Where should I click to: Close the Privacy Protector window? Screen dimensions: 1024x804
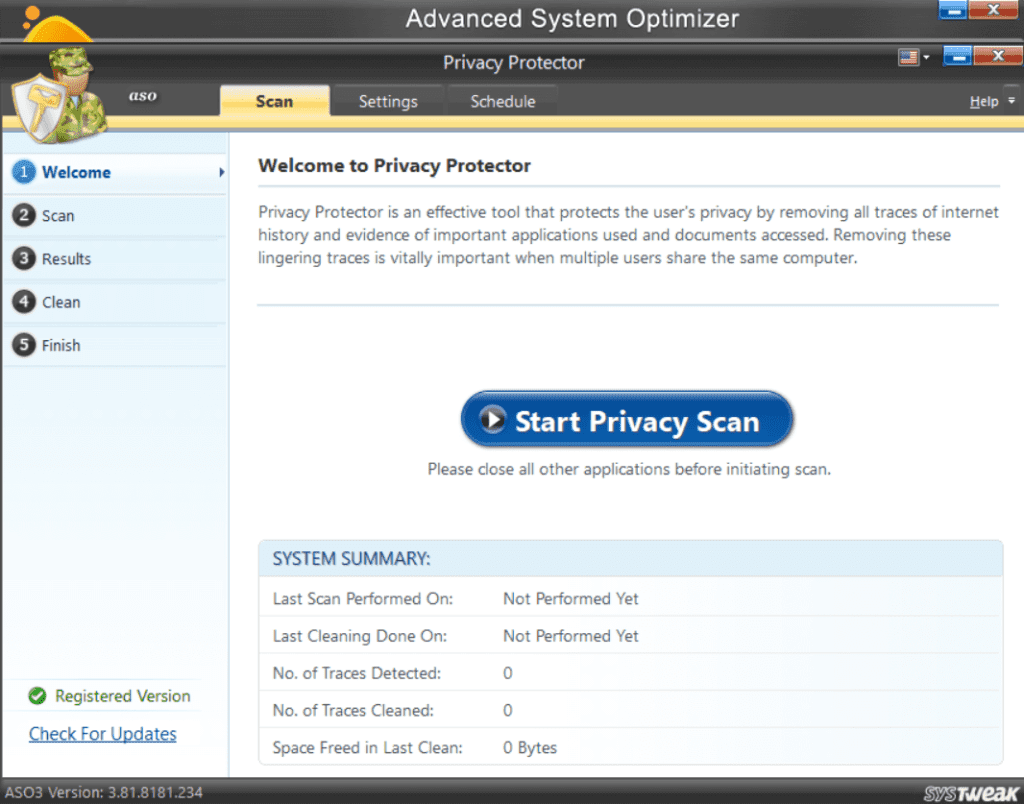pyautogui.click(x=997, y=56)
